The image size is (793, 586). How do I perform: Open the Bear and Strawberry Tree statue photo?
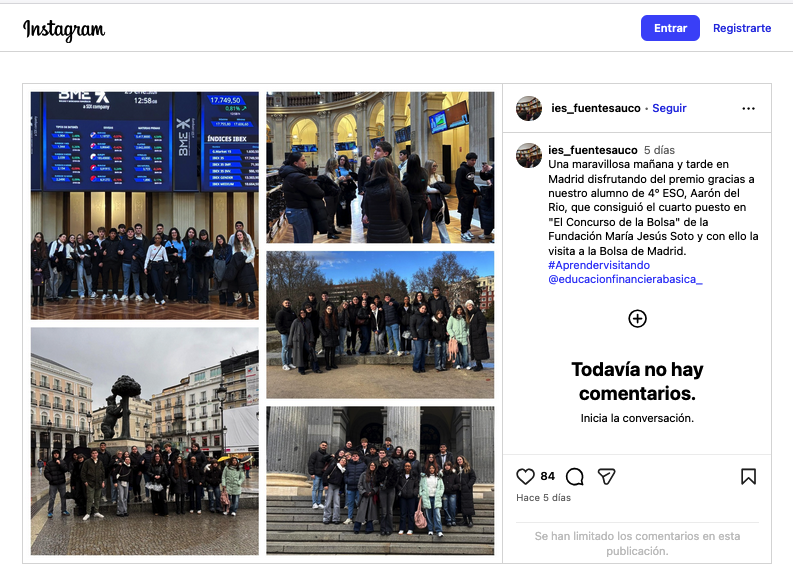click(x=145, y=441)
